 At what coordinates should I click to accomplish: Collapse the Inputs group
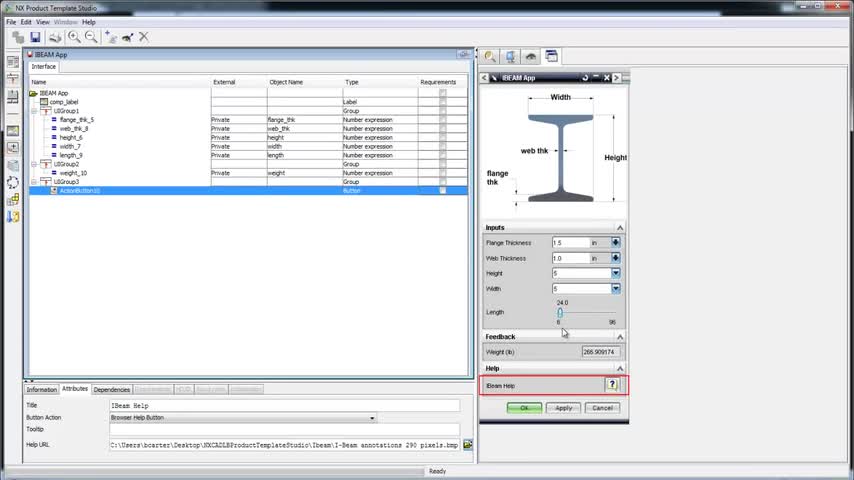pyautogui.click(x=620, y=228)
